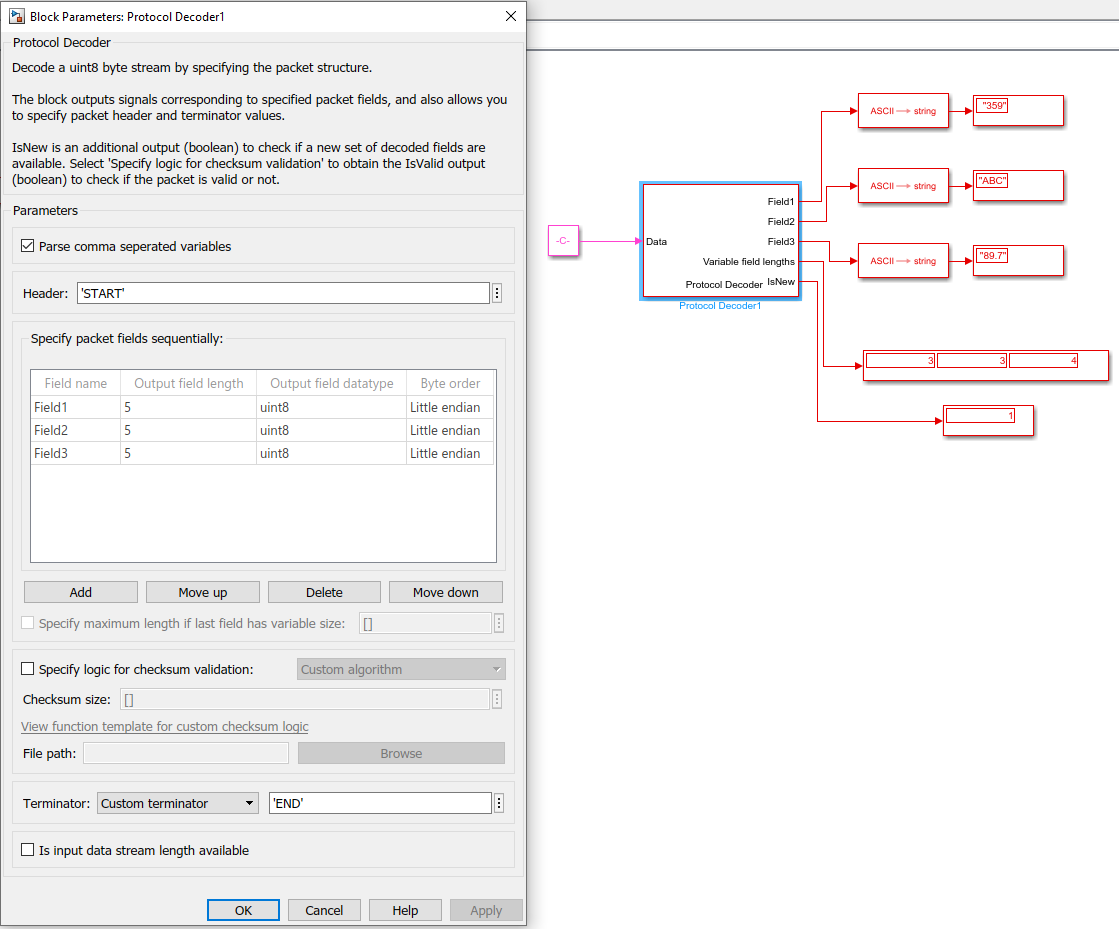Click the Move down button
This screenshot has width=1119, height=929.
click(x=445, y=591)
